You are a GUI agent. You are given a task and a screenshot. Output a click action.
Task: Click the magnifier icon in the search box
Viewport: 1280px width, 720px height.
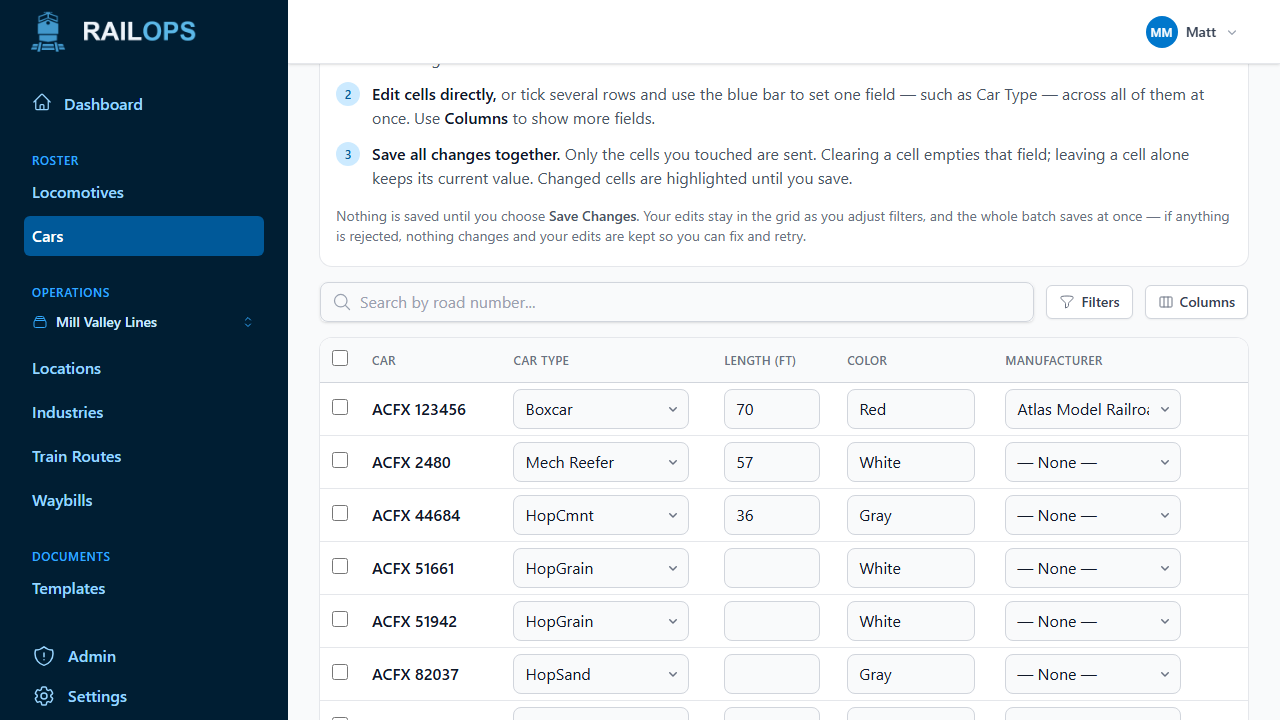point(342,302)
